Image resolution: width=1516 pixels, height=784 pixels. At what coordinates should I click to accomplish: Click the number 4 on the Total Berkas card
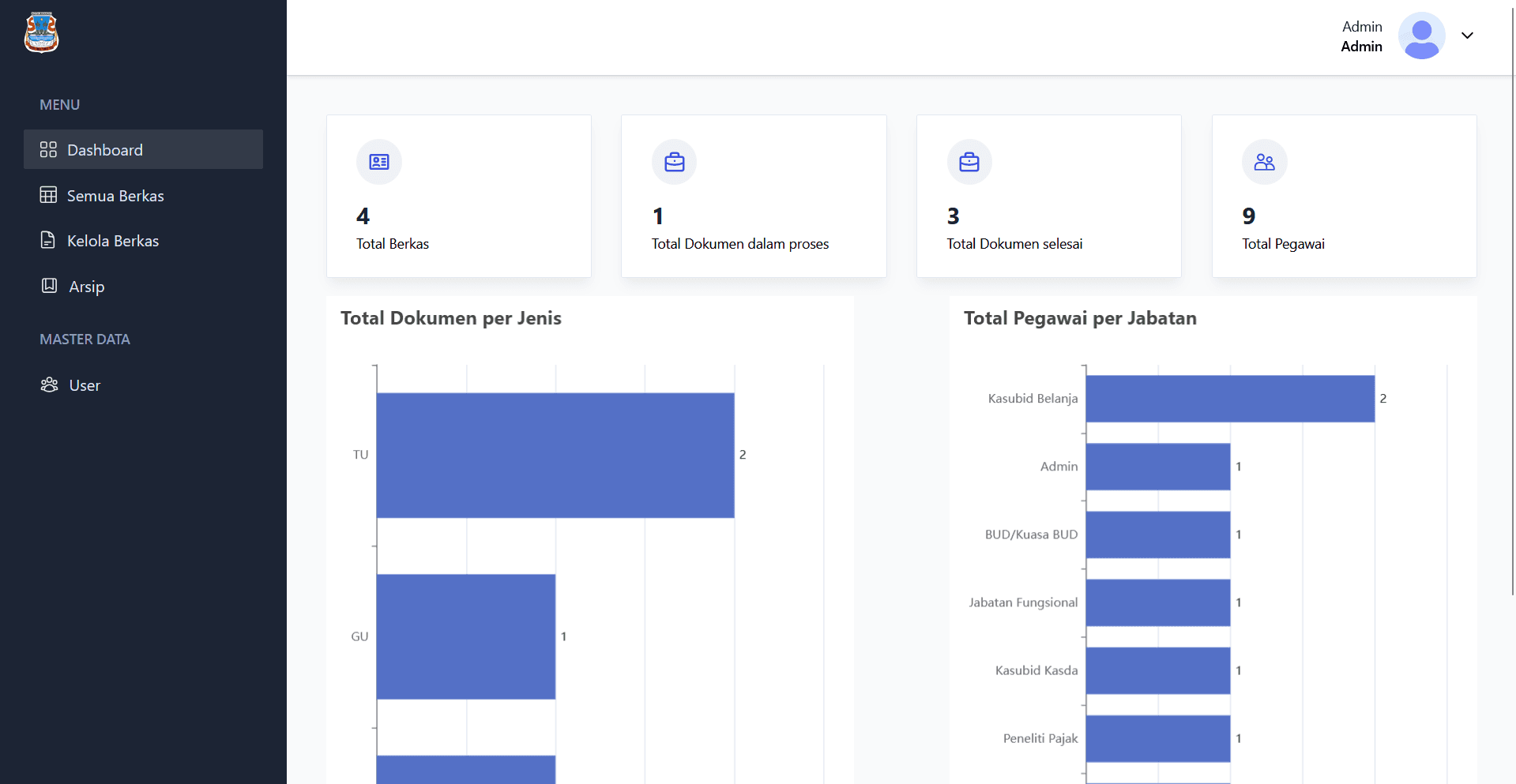363,216
